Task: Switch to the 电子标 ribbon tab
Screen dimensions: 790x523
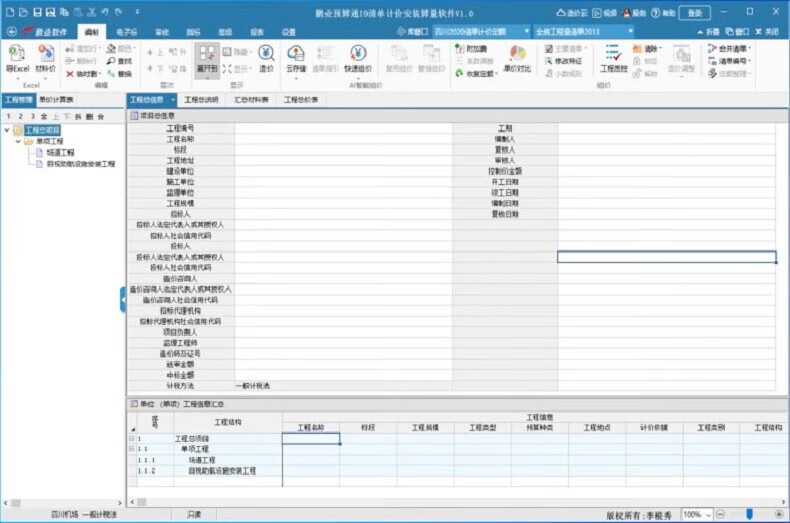Action: (x=126, y=32)
